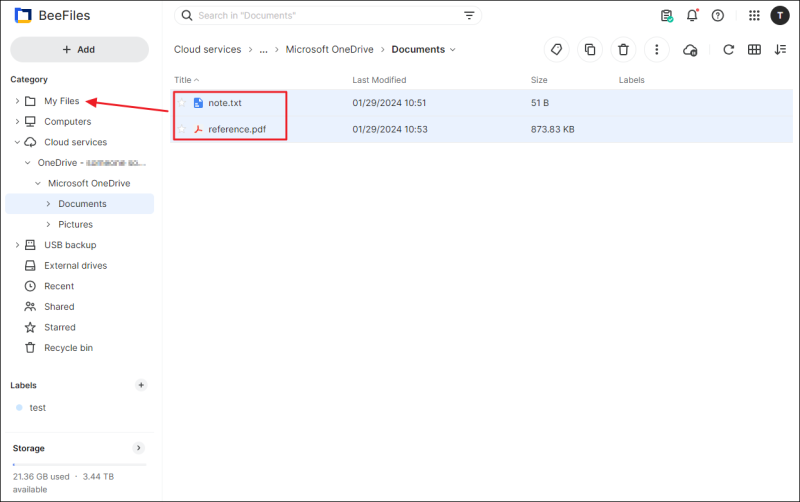The image size is (800, 502).
Task: Star the note.txt file
Action: click(182, 103)
